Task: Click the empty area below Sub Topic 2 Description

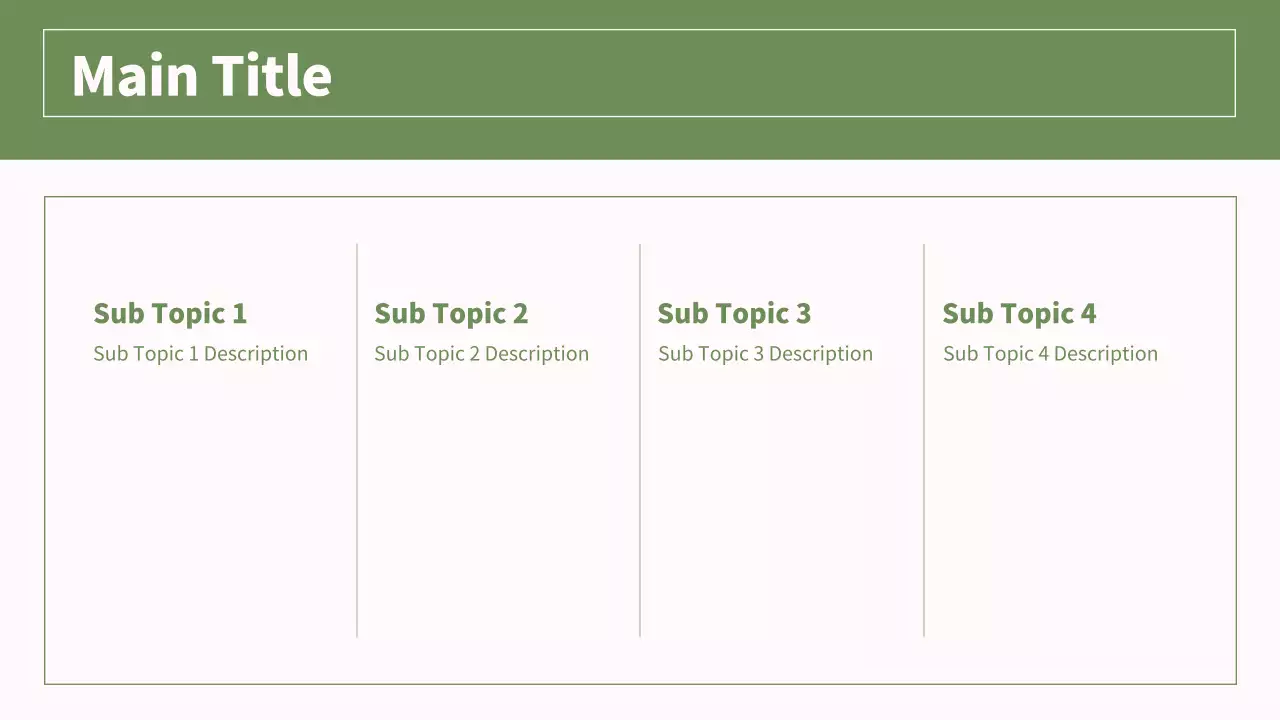Action: pos(498,500)
